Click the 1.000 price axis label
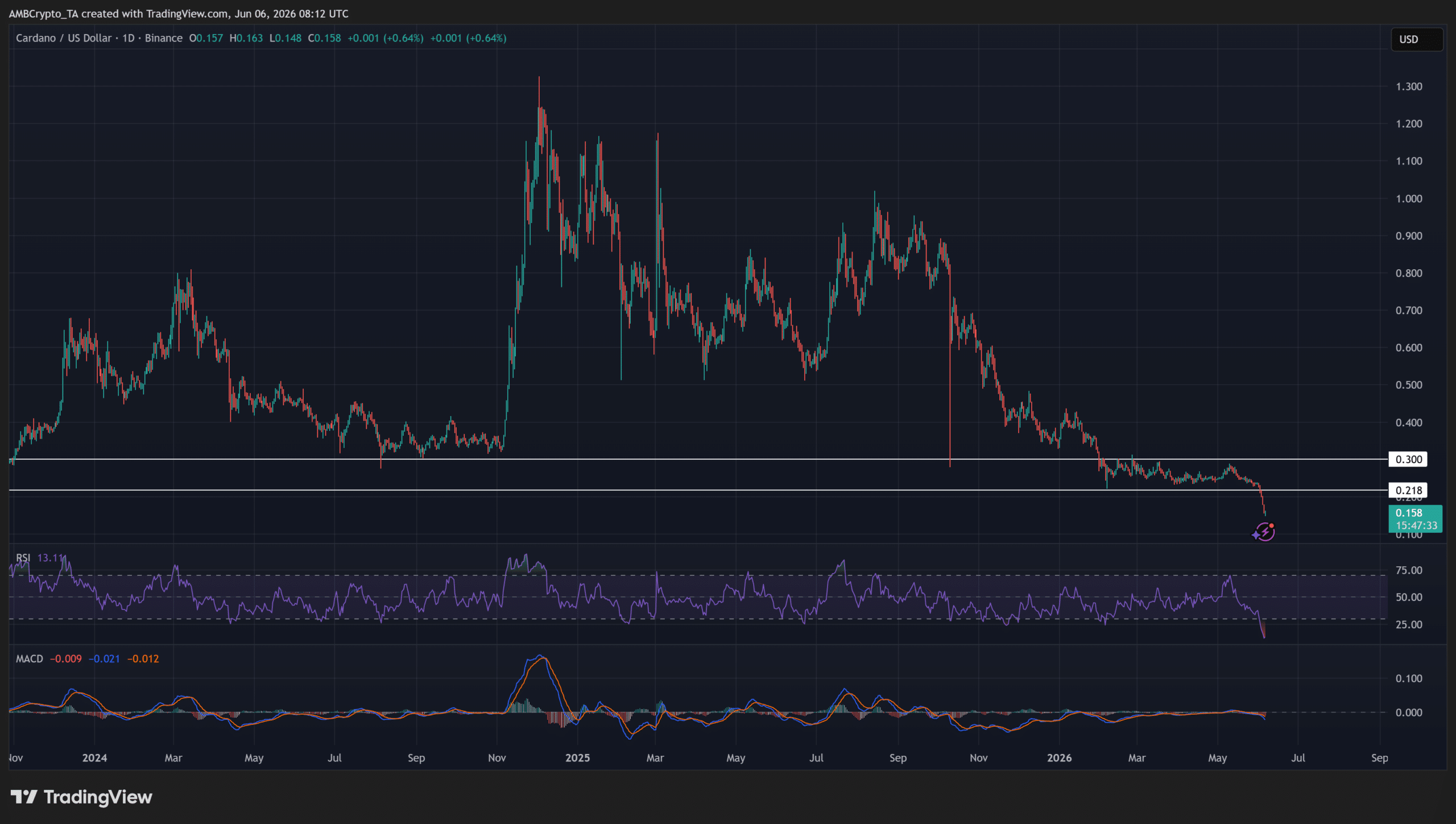 point(1409,199)
